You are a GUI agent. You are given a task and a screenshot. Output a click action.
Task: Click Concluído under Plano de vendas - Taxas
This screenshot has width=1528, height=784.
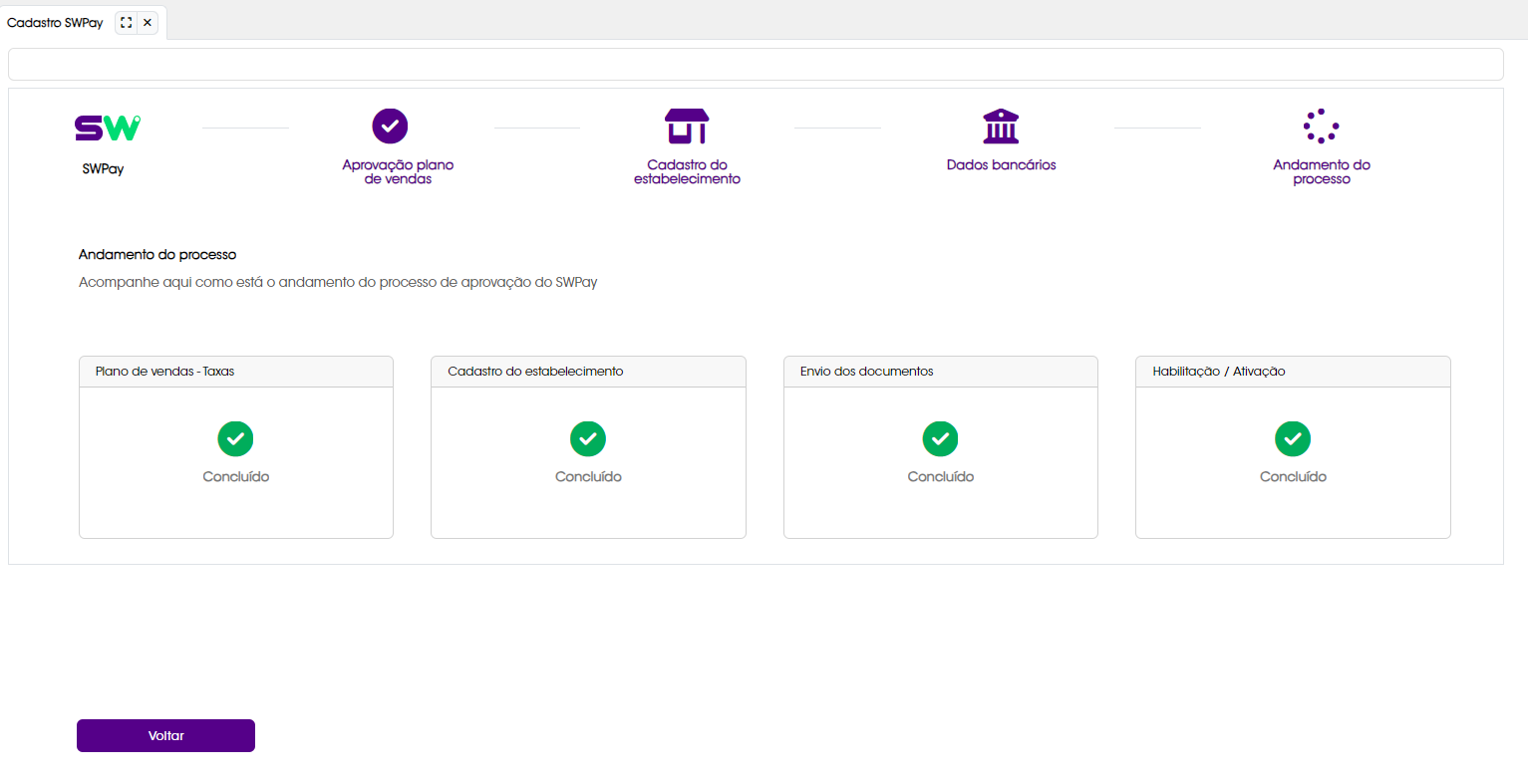[236, 477]
